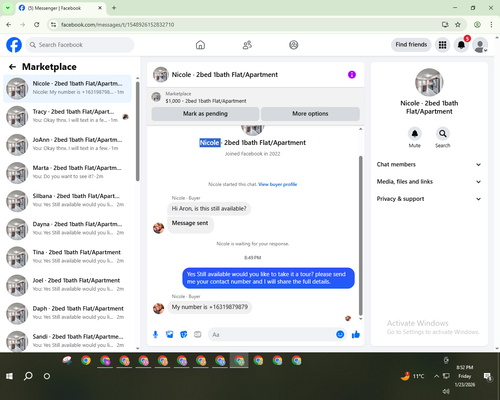Close the Messenger | Facebook tab
This screenshot has width=500, height=400.
tap(100, 8)
